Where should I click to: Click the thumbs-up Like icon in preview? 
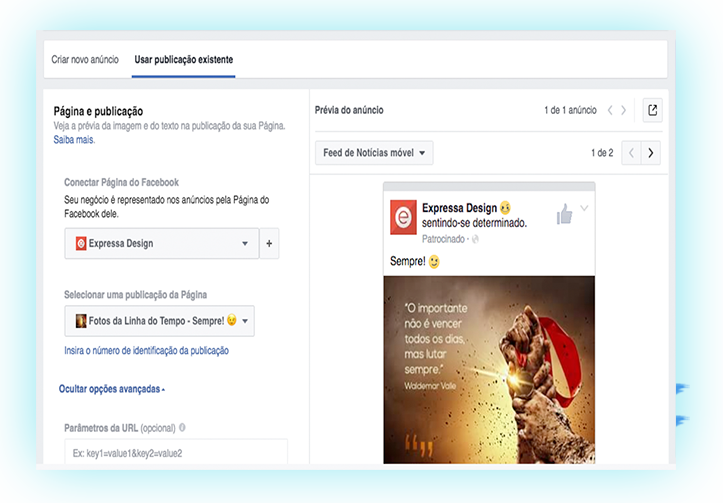coord(564,214)
